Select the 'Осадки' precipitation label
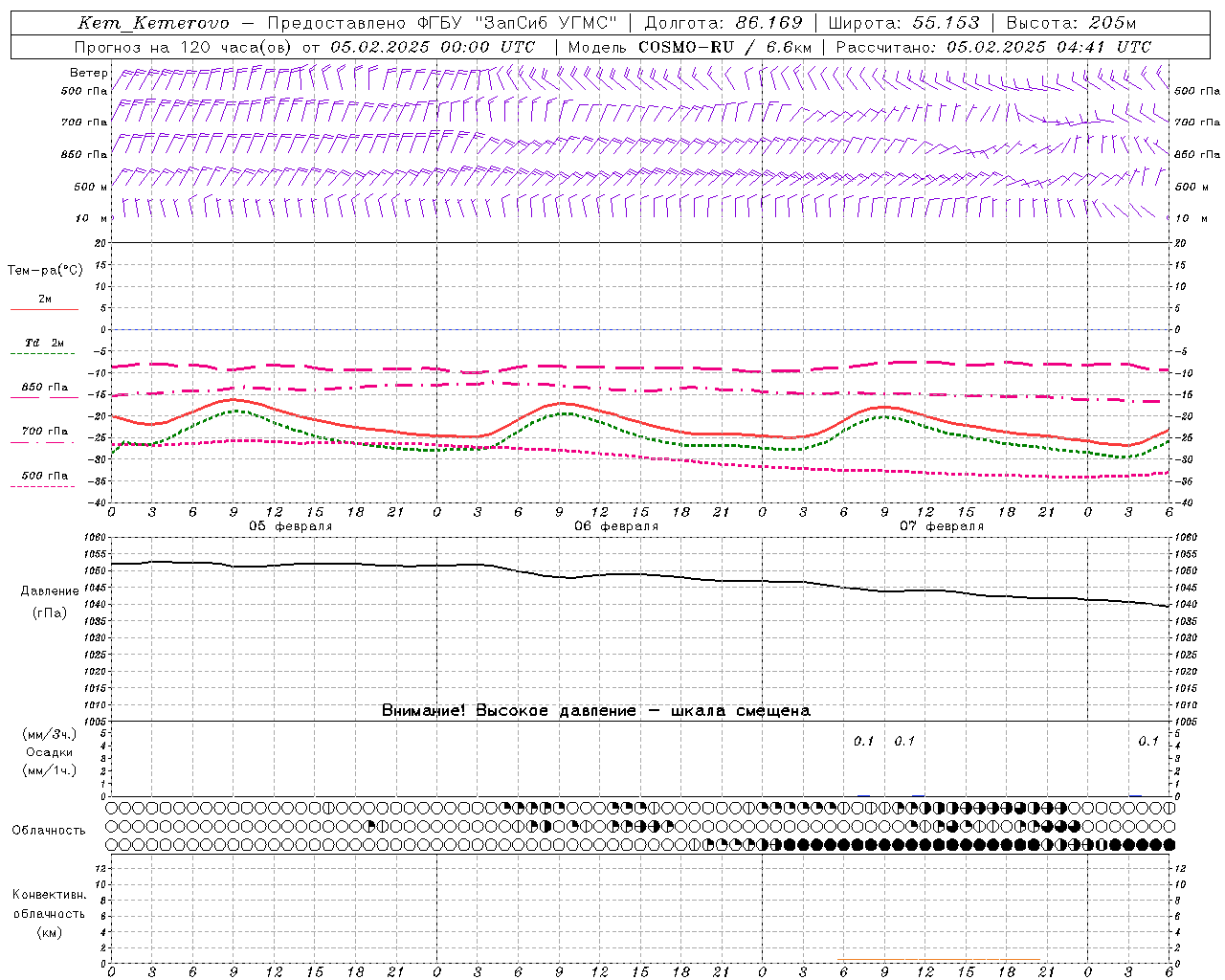 (50, 752)
